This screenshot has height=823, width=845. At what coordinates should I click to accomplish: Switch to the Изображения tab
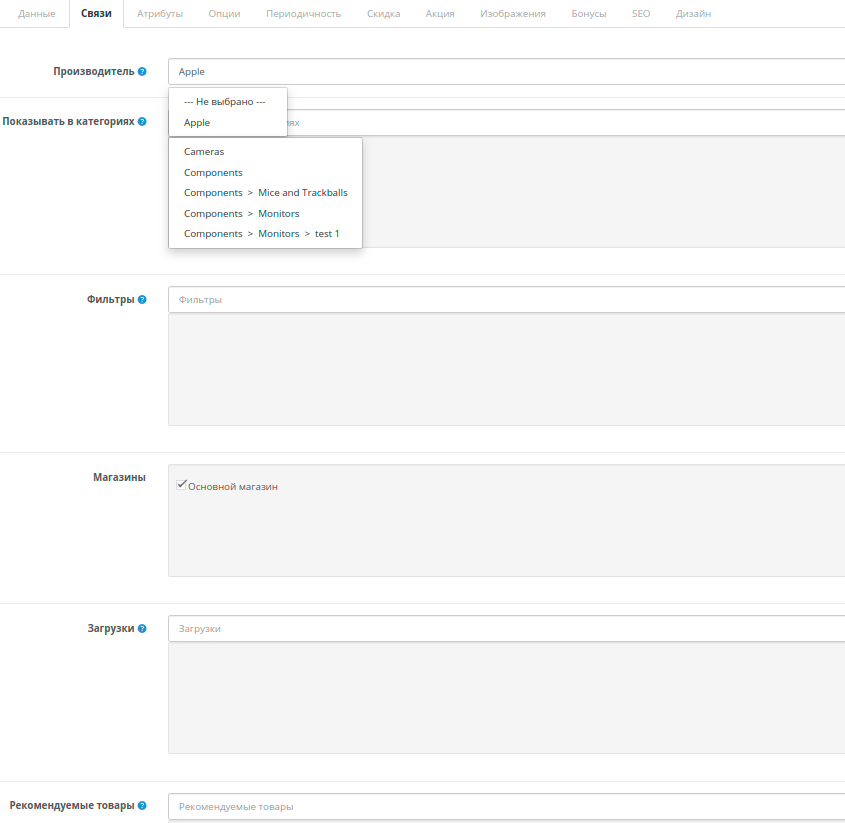pyautogui.click(x=513, y=13)
